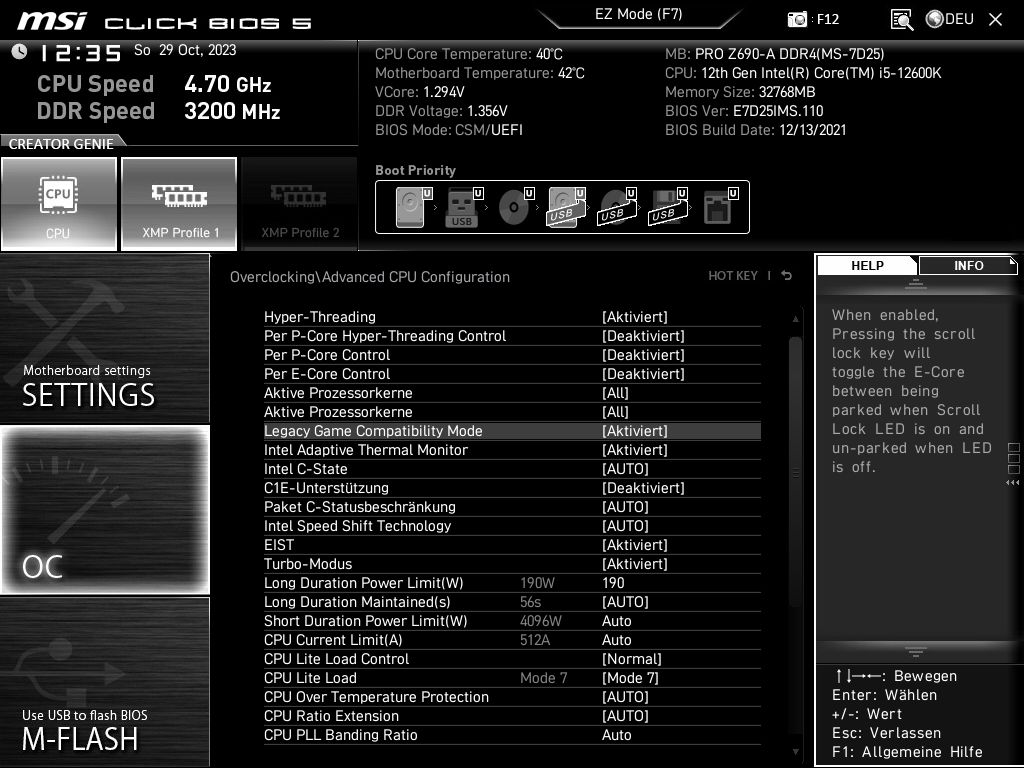Click the help panel top collapse handle
This screenshot has height=768, width=1024.
[916, 283]
